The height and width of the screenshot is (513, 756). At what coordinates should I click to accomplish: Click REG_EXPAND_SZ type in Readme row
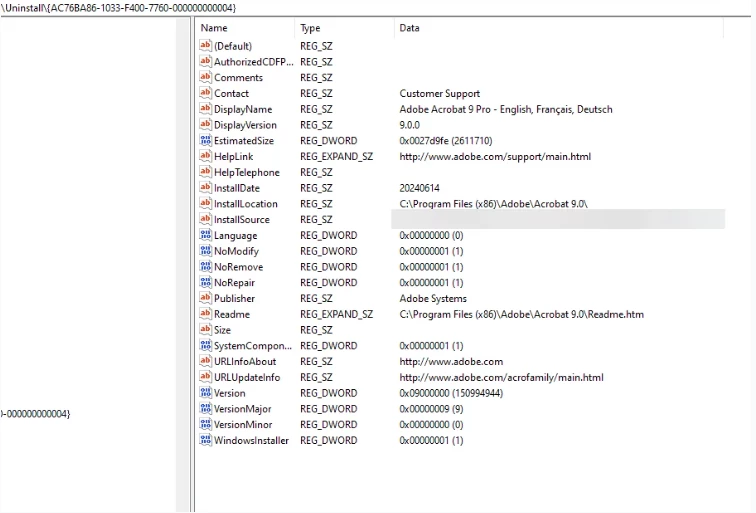pyautogui.click(x=337, y=314)
